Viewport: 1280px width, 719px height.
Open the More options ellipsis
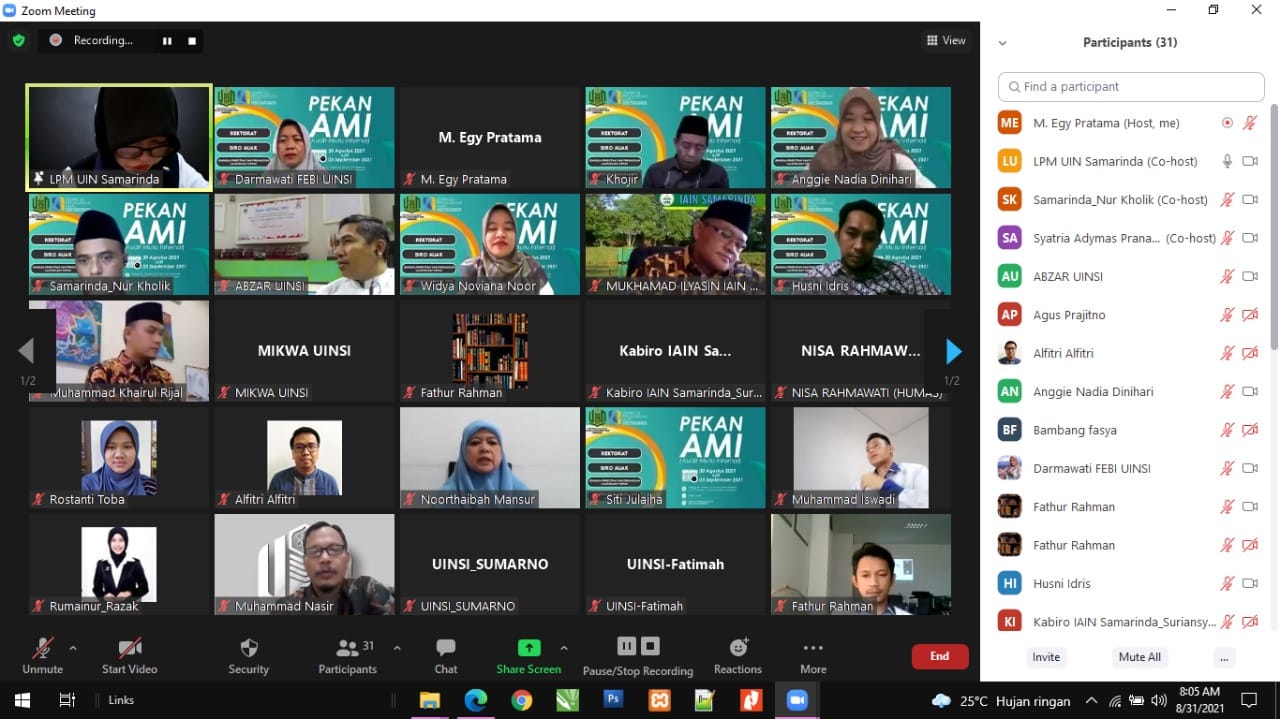[x=813, y=655]
